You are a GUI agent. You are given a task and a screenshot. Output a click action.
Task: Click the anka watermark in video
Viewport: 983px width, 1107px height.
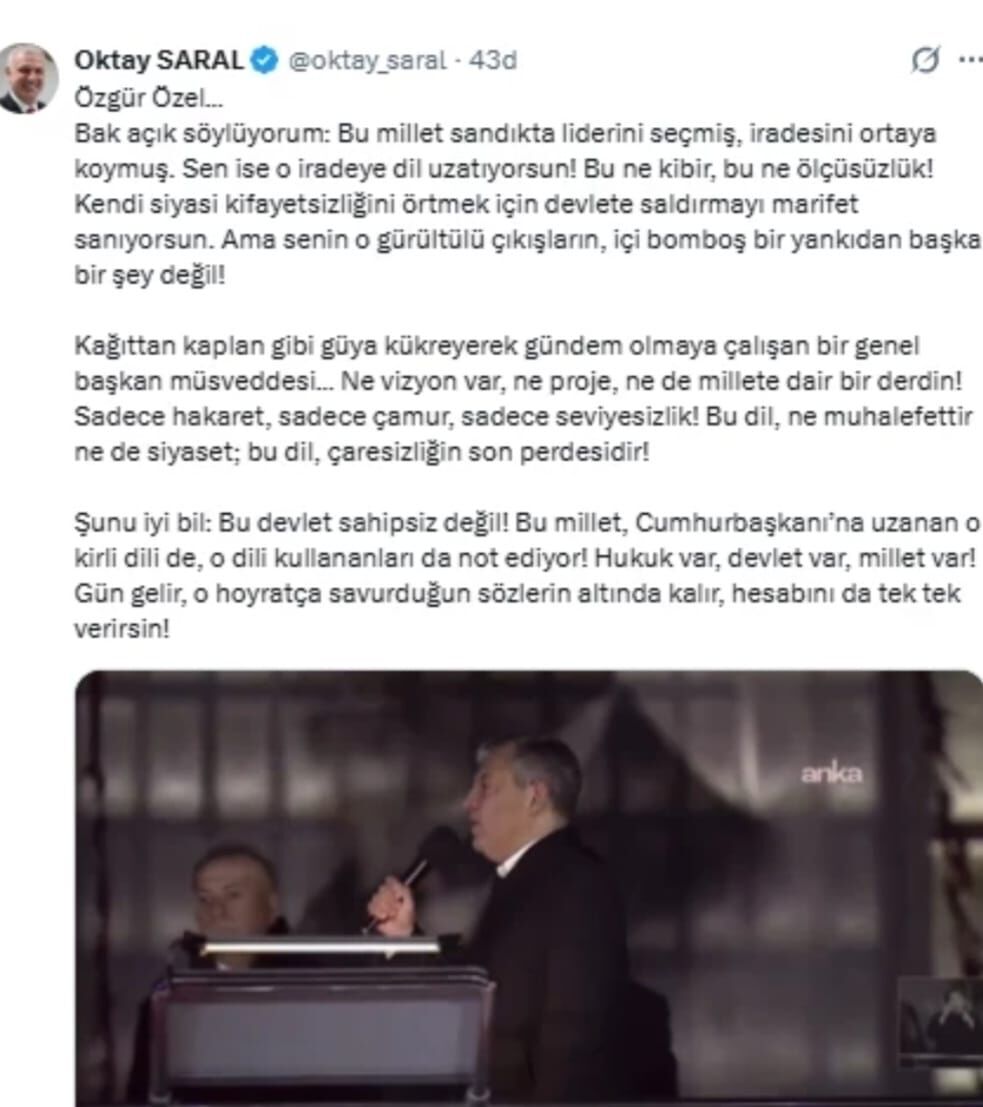pyautogui.click(x=831, y=774)
